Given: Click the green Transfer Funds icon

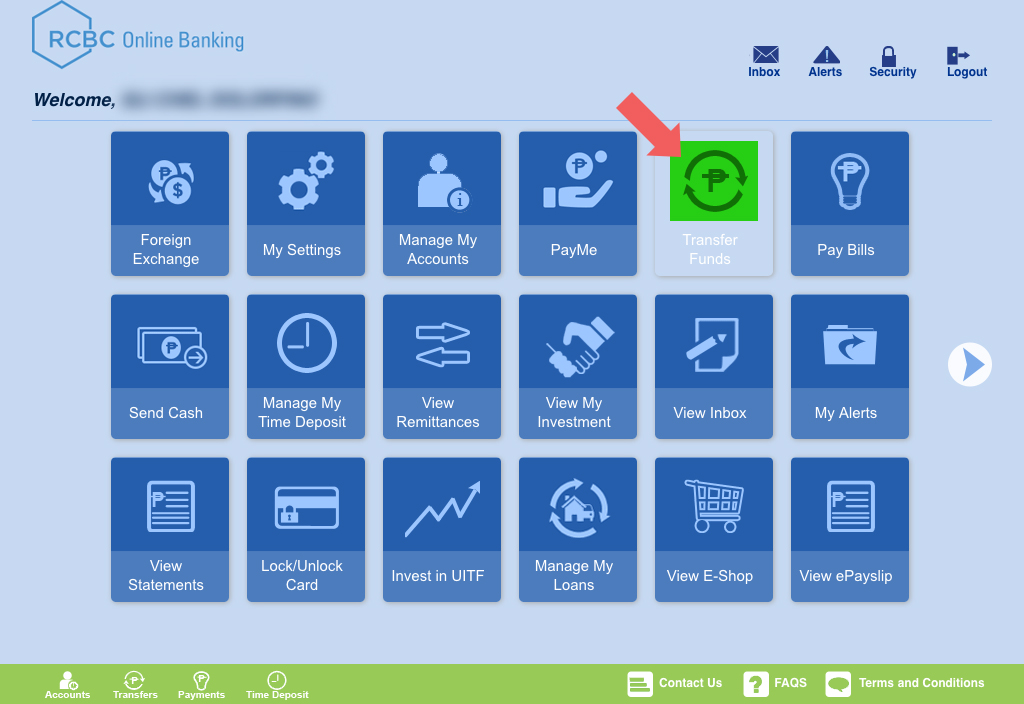Looking at the screenshot, I should pyautogui.click(x=714, y=181).
